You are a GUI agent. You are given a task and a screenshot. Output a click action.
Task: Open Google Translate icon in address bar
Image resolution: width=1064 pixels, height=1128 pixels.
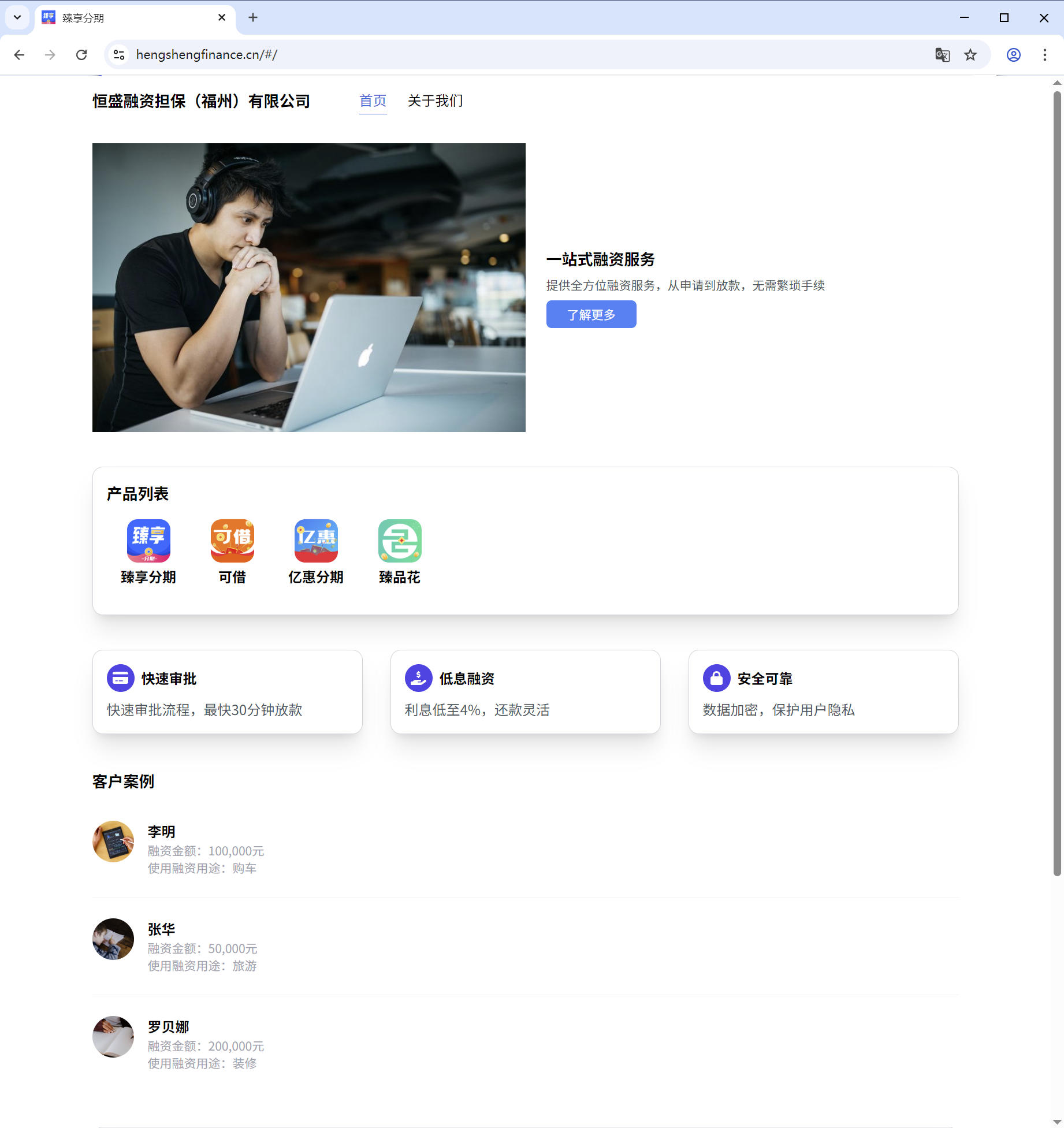click(942, 55)
